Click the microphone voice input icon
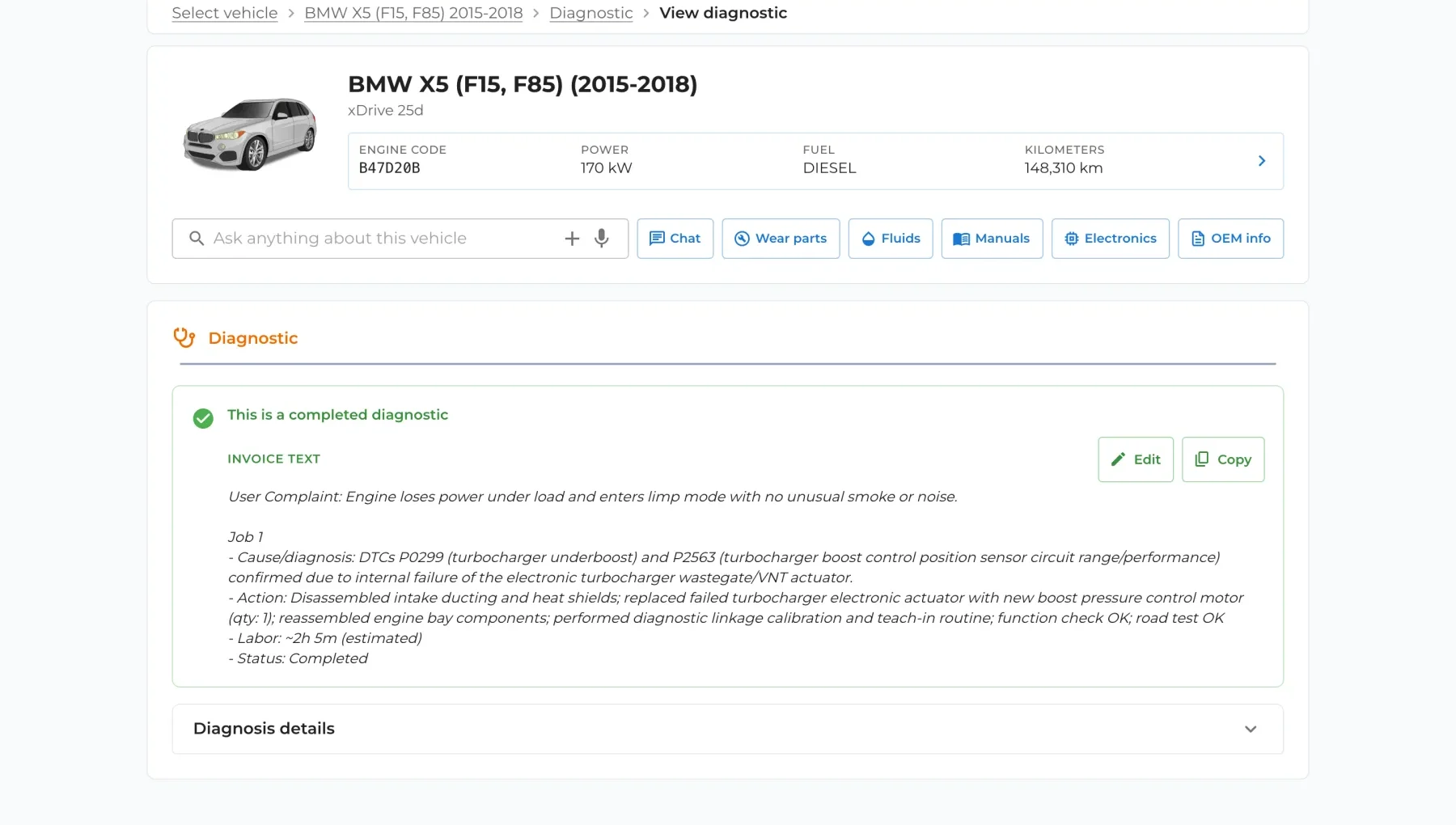 coord(601,239)
